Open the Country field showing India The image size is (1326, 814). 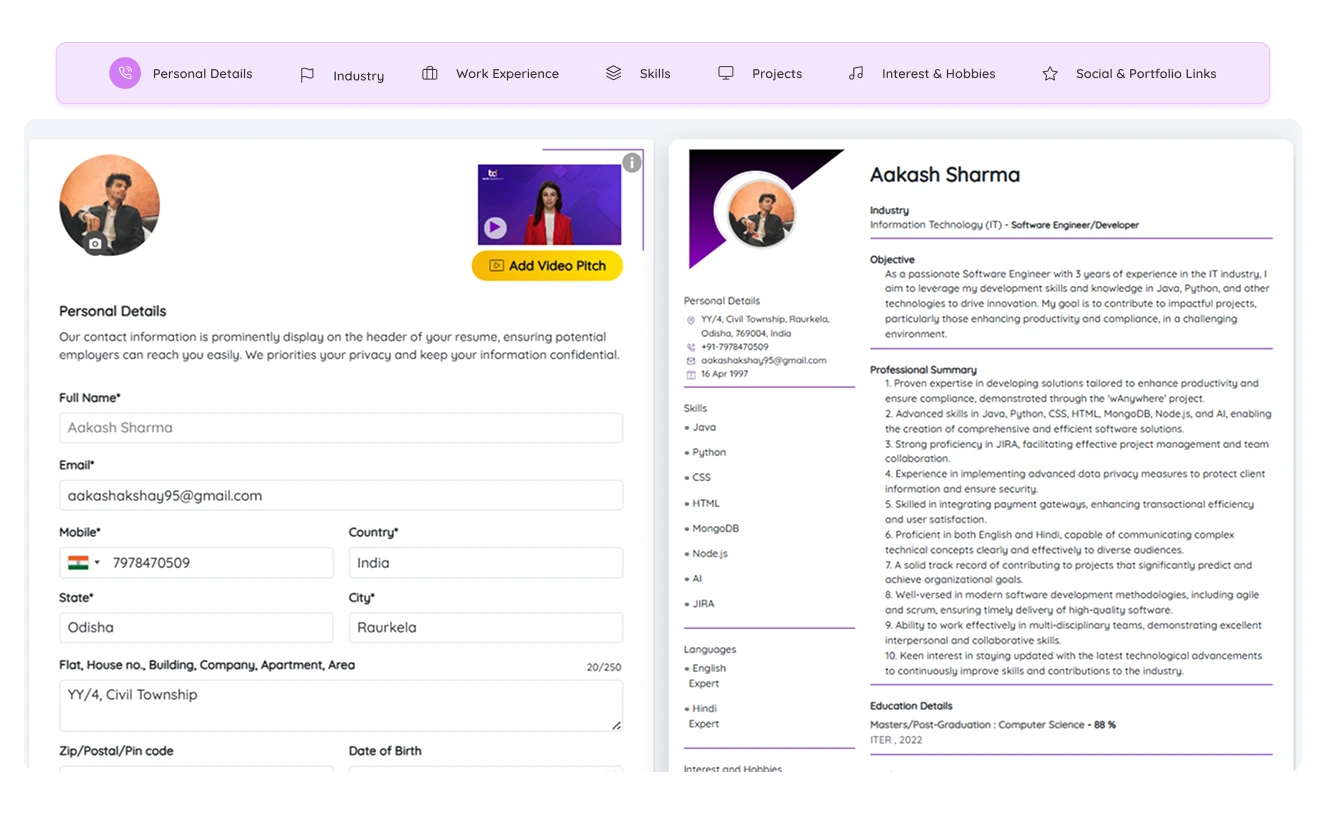tap(485, 563)
